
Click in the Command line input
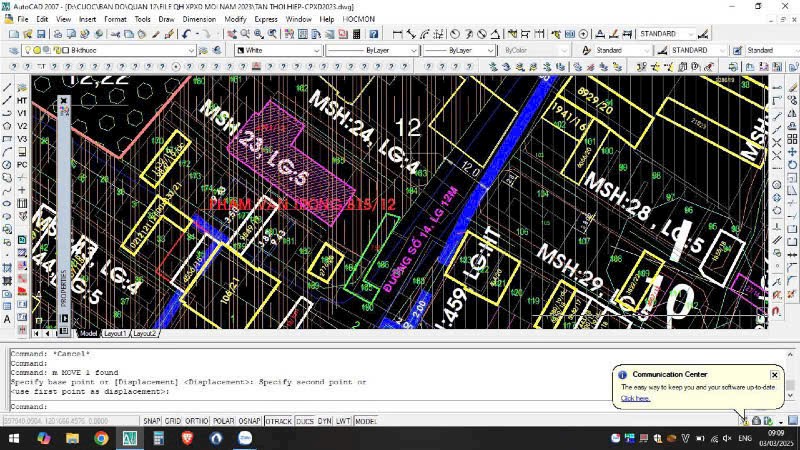click(398, 407)
